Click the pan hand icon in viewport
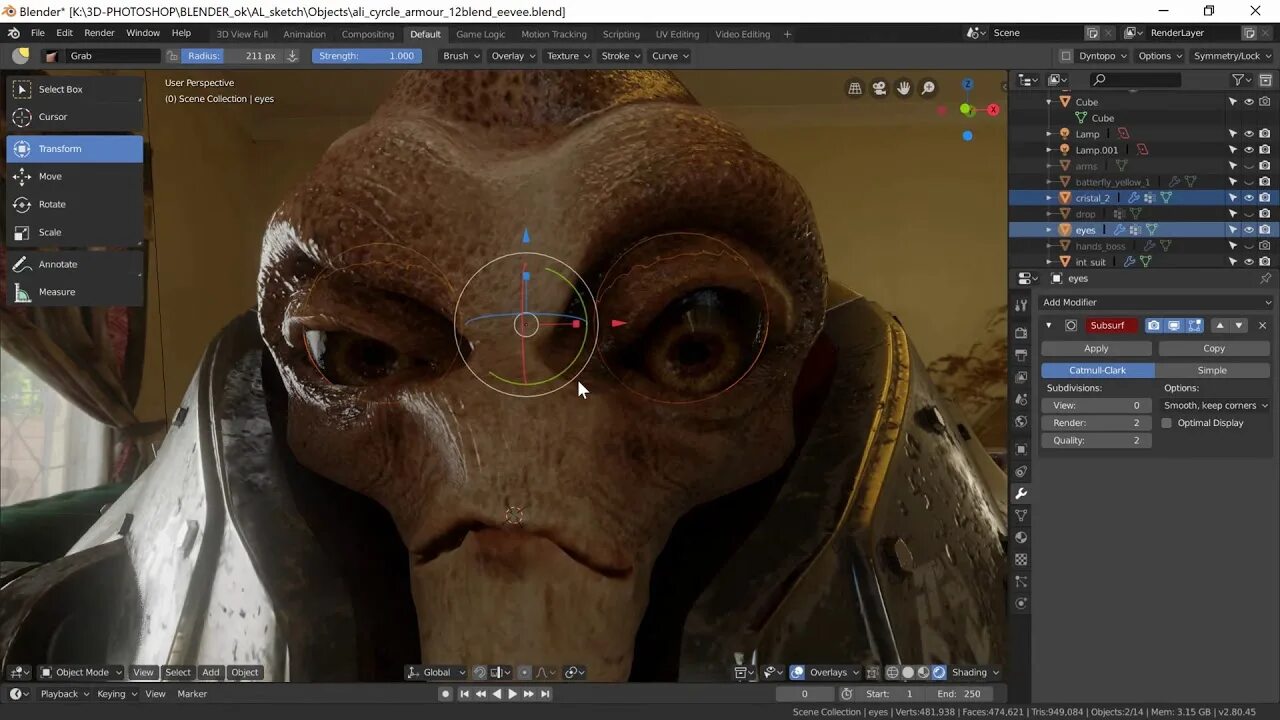 [x=904, y=88]
